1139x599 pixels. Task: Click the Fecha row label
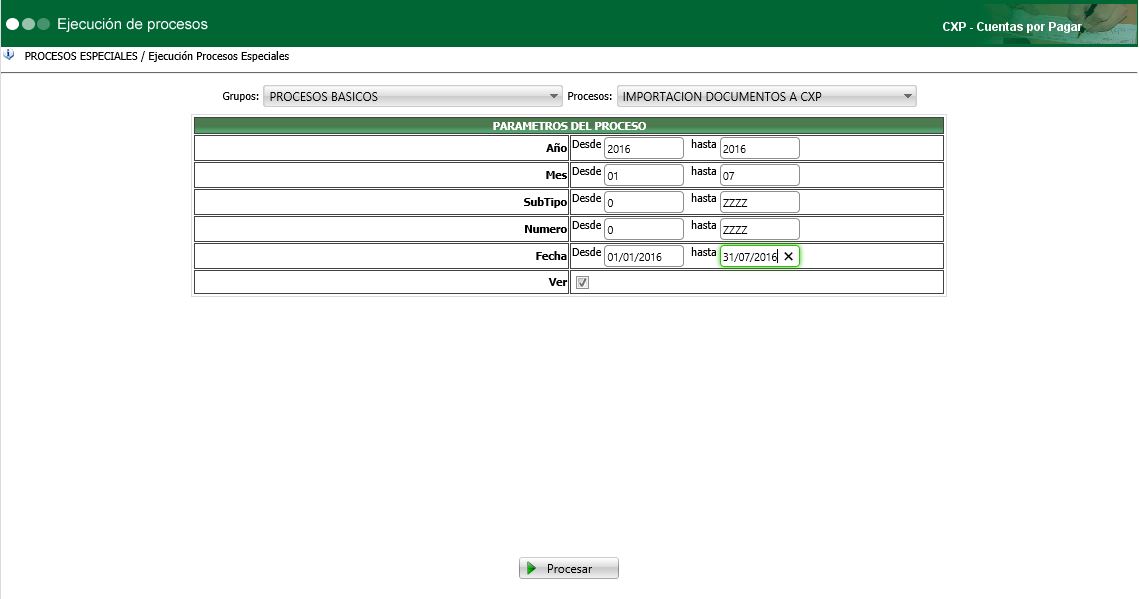[x=551, y=256]
